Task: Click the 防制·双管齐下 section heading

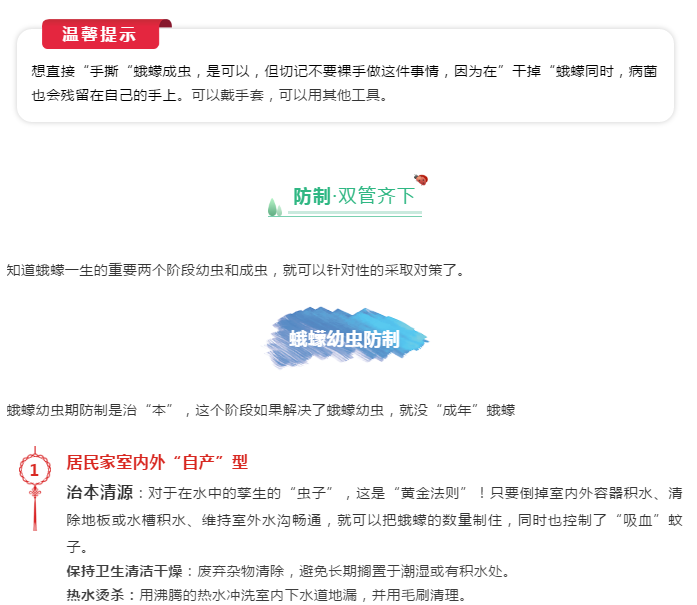Action: tap(354, 196)
